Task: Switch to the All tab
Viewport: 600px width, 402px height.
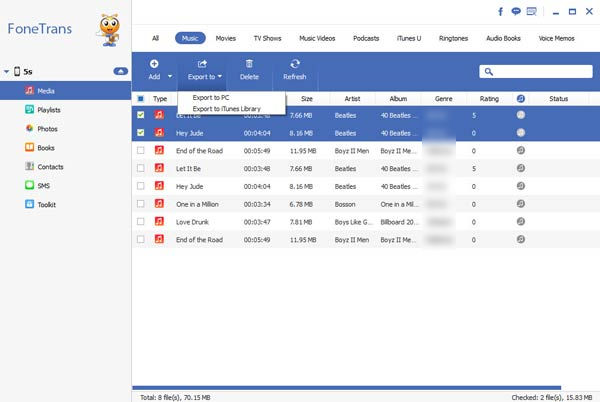Action: (x=155, y=38)
